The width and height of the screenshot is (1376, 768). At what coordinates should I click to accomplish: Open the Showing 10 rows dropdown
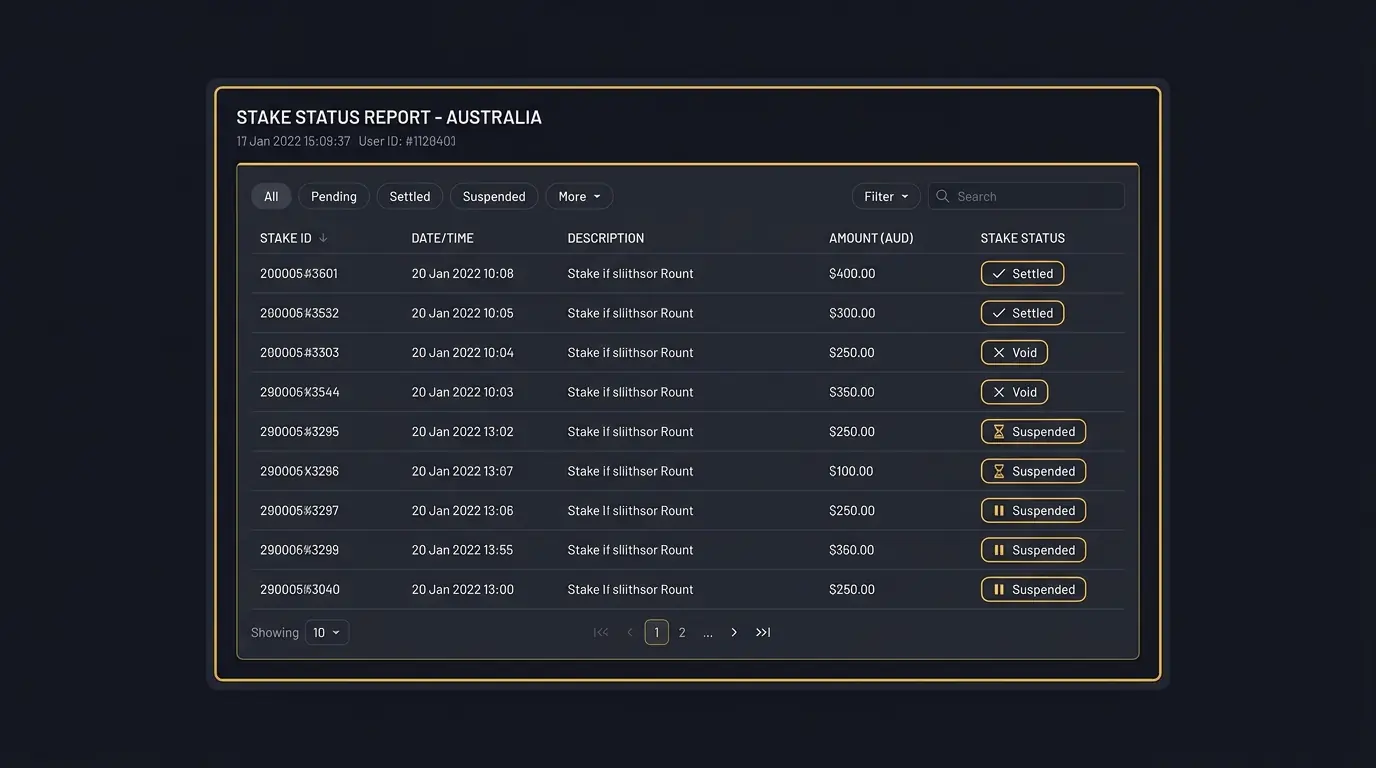[327, 632]
